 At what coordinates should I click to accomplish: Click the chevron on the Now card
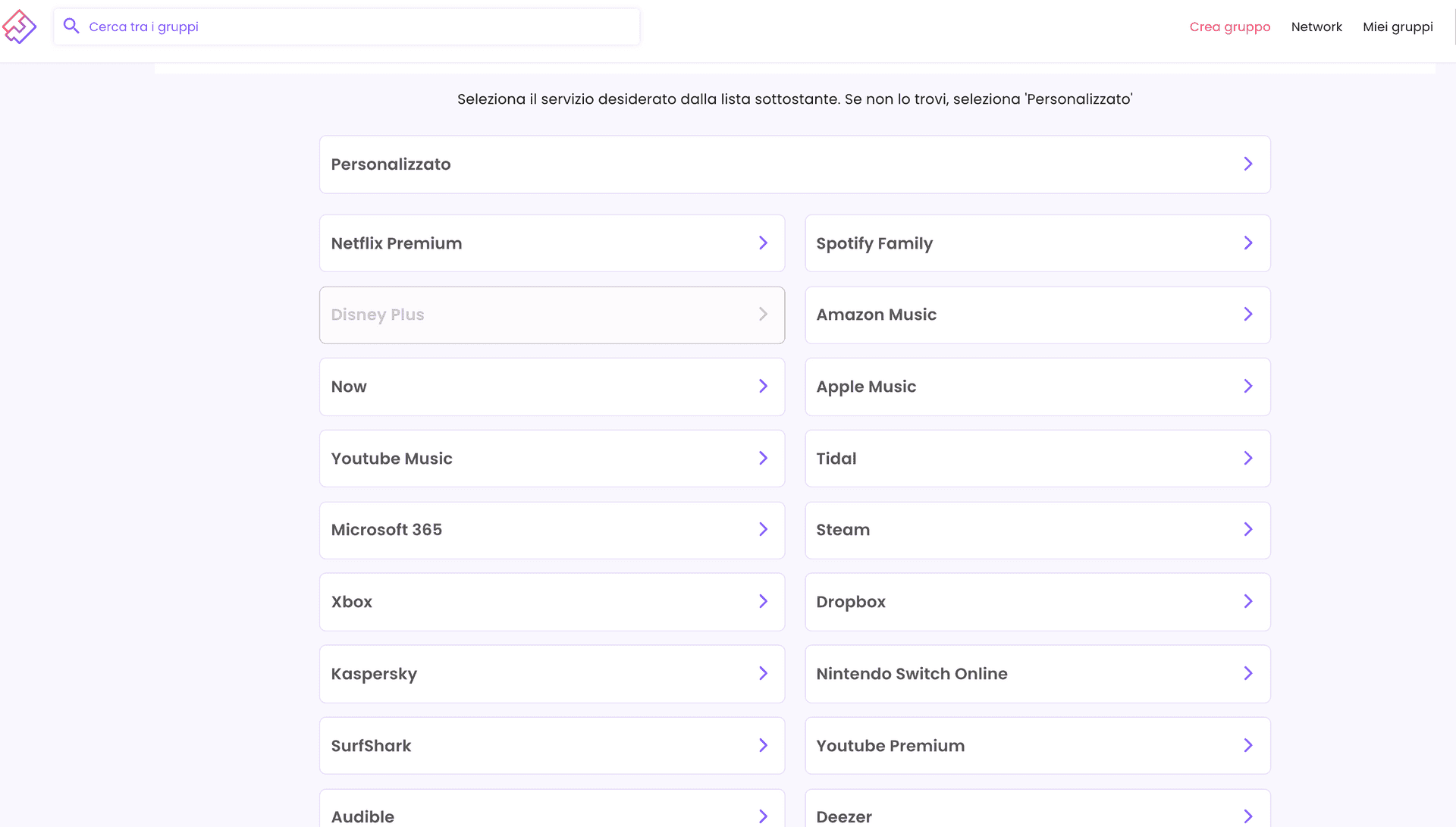(764, 386)
